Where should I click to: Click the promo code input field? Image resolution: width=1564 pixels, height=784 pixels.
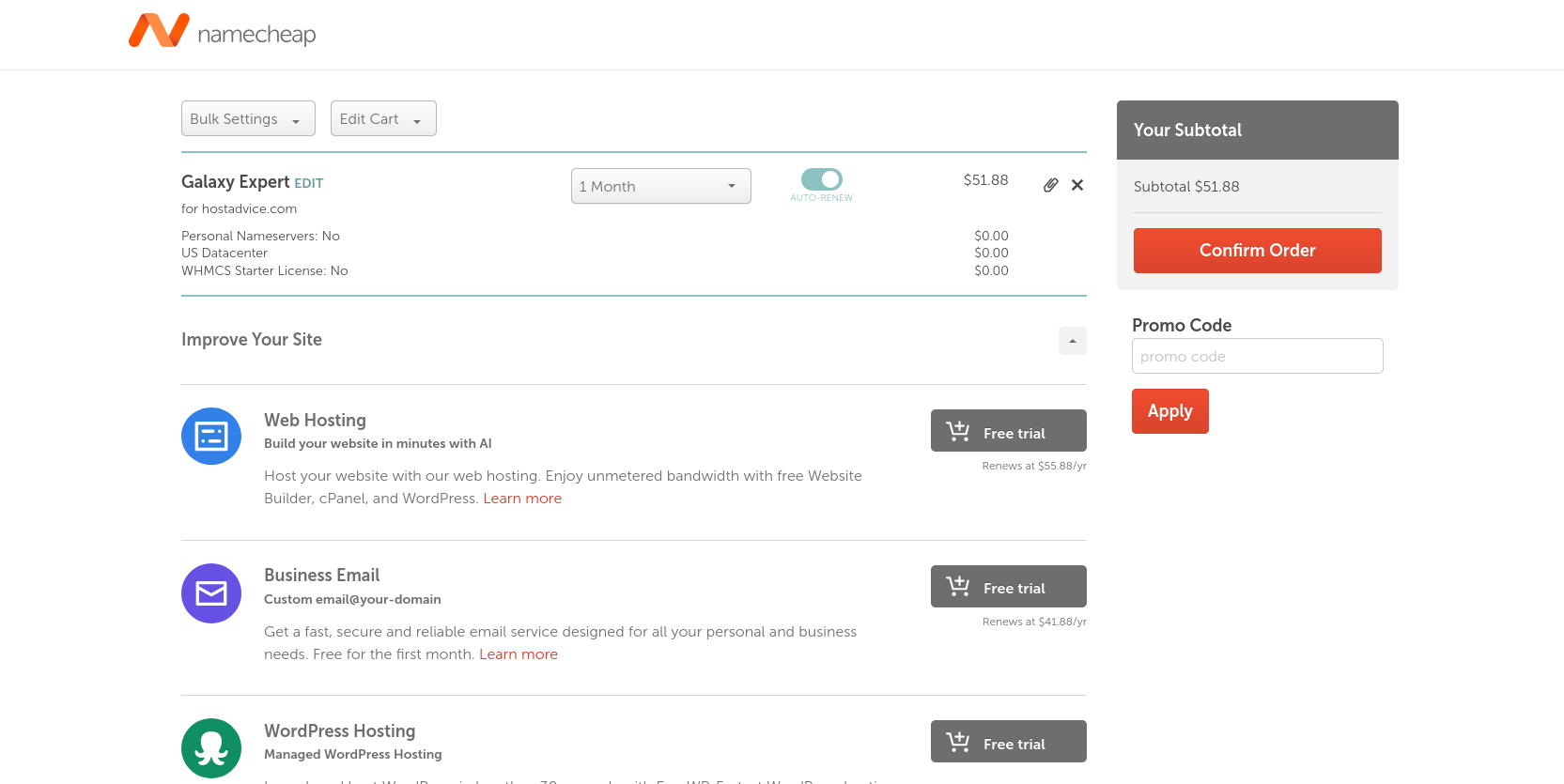click(1258, 356)
